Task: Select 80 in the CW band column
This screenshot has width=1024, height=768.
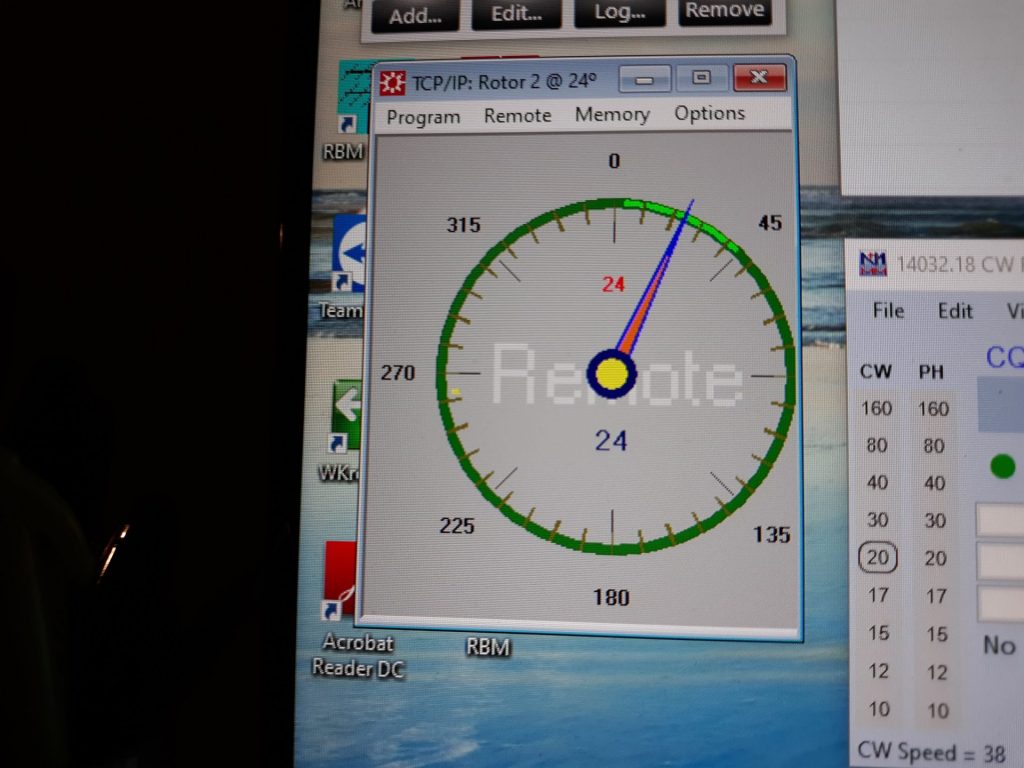Action: 876,445
